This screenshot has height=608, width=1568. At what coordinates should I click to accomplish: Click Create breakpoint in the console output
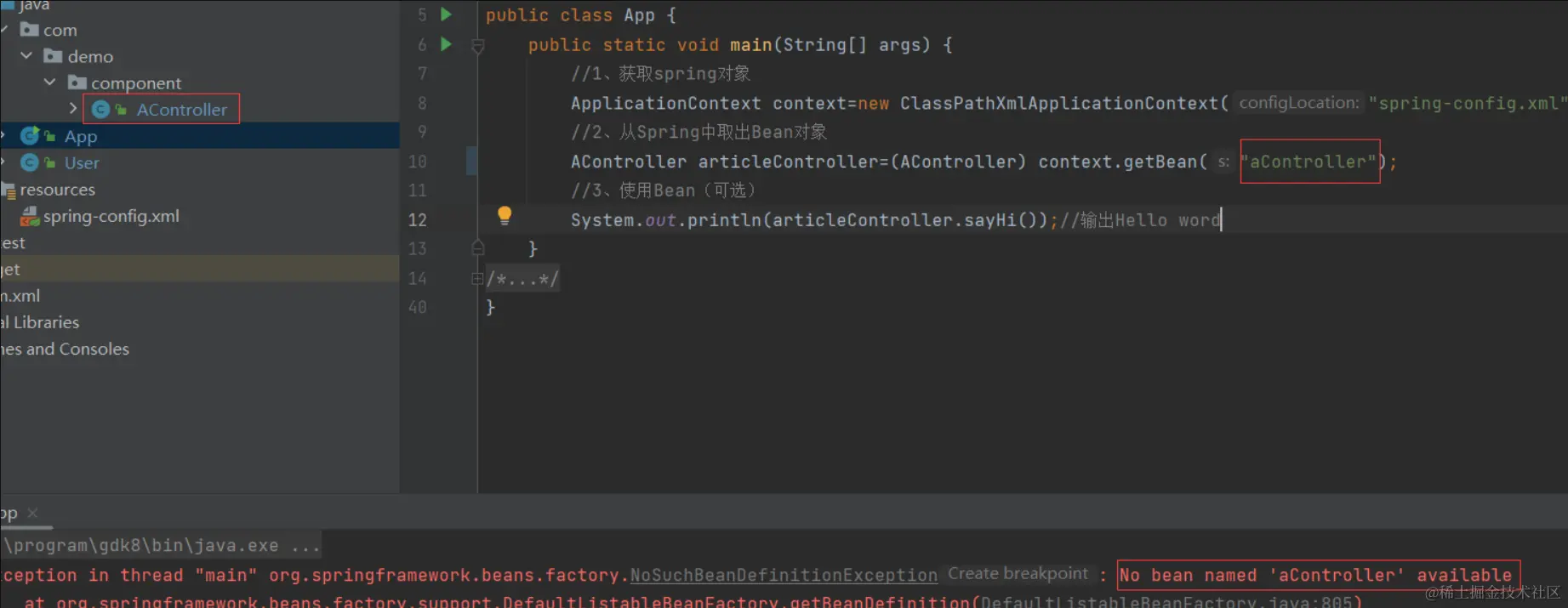click(1018, 574)
